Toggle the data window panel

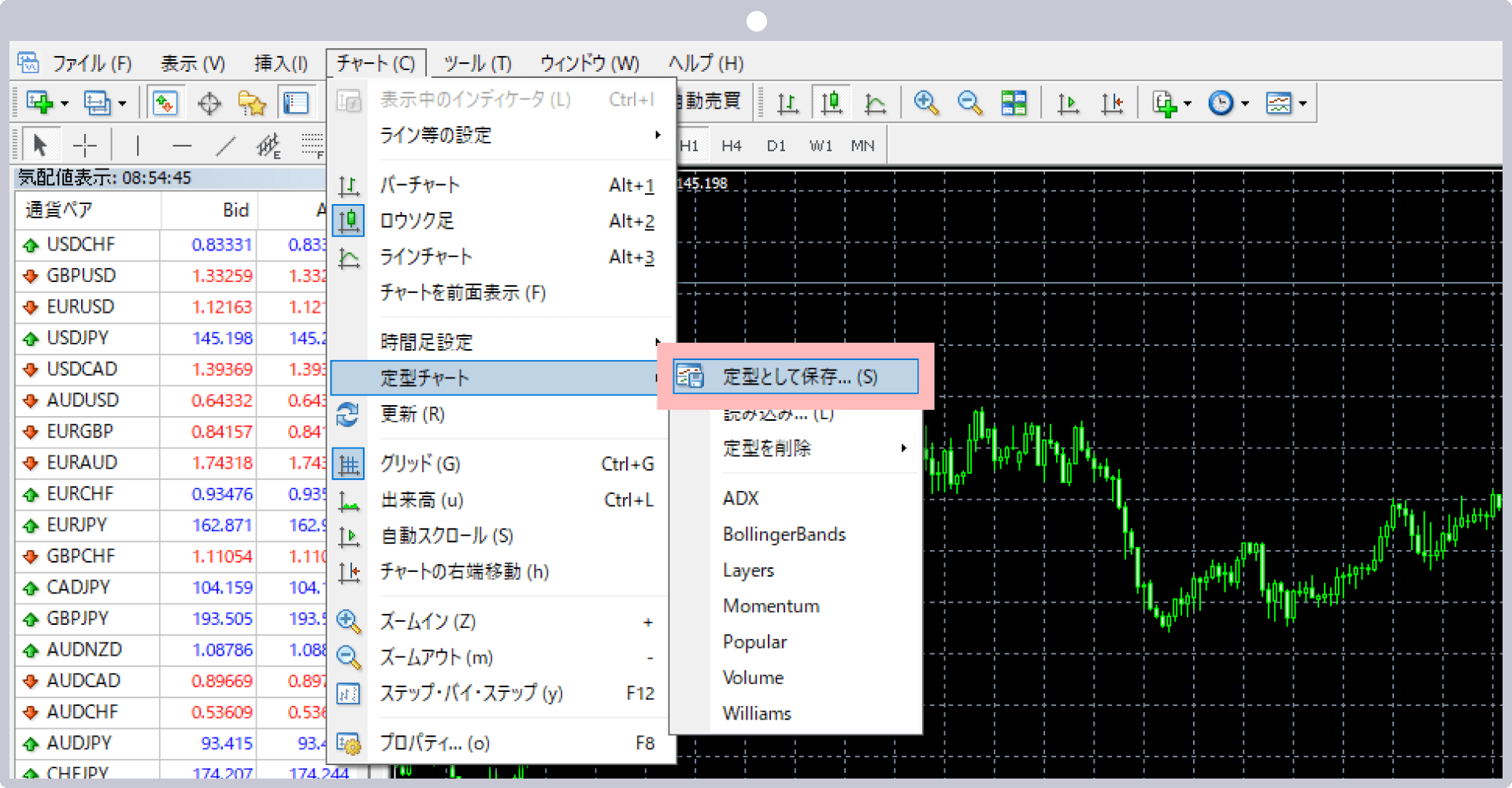[295, 102]
